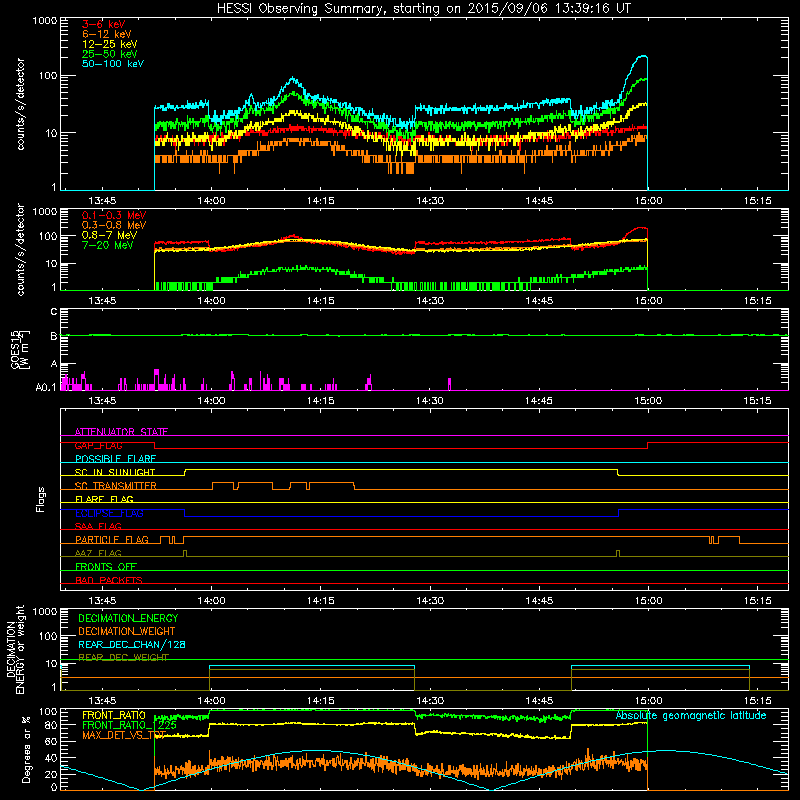Click the A0.1 tick label on GOES plot
800x800 pixels.
click(46, 388)
